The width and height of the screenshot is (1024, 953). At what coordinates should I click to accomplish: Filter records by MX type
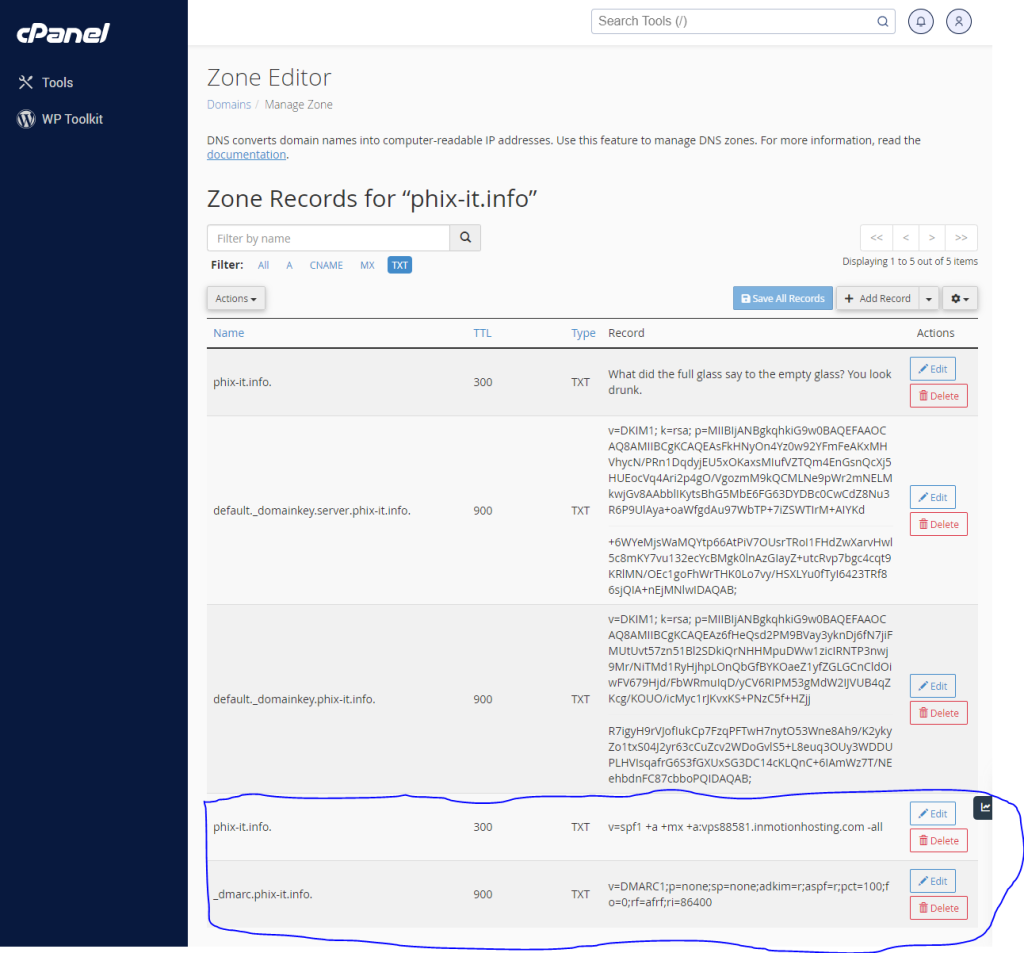pyautogui.click(x=367, y=265)
